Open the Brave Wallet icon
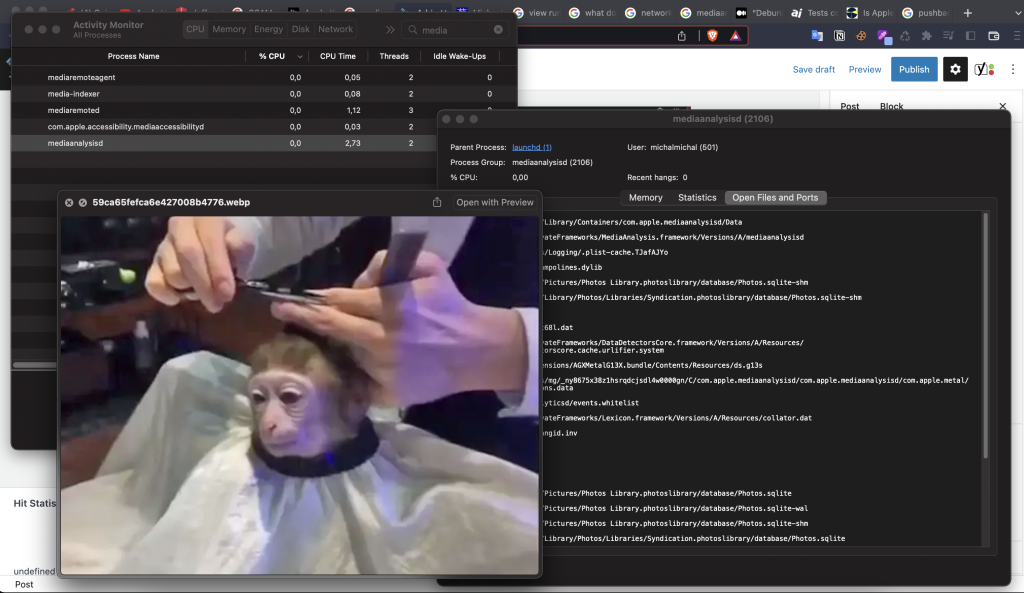1024x593 pixels. click(993, 36)
